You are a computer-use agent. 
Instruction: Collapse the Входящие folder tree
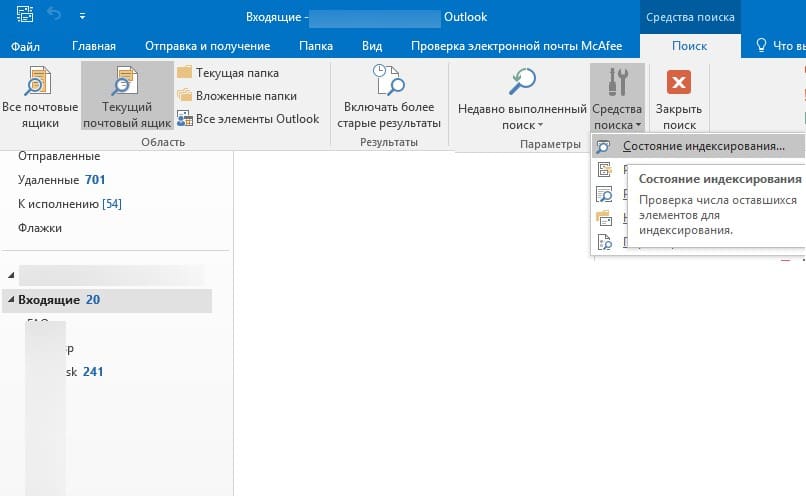pyautogui.click(x=11, y=300)
